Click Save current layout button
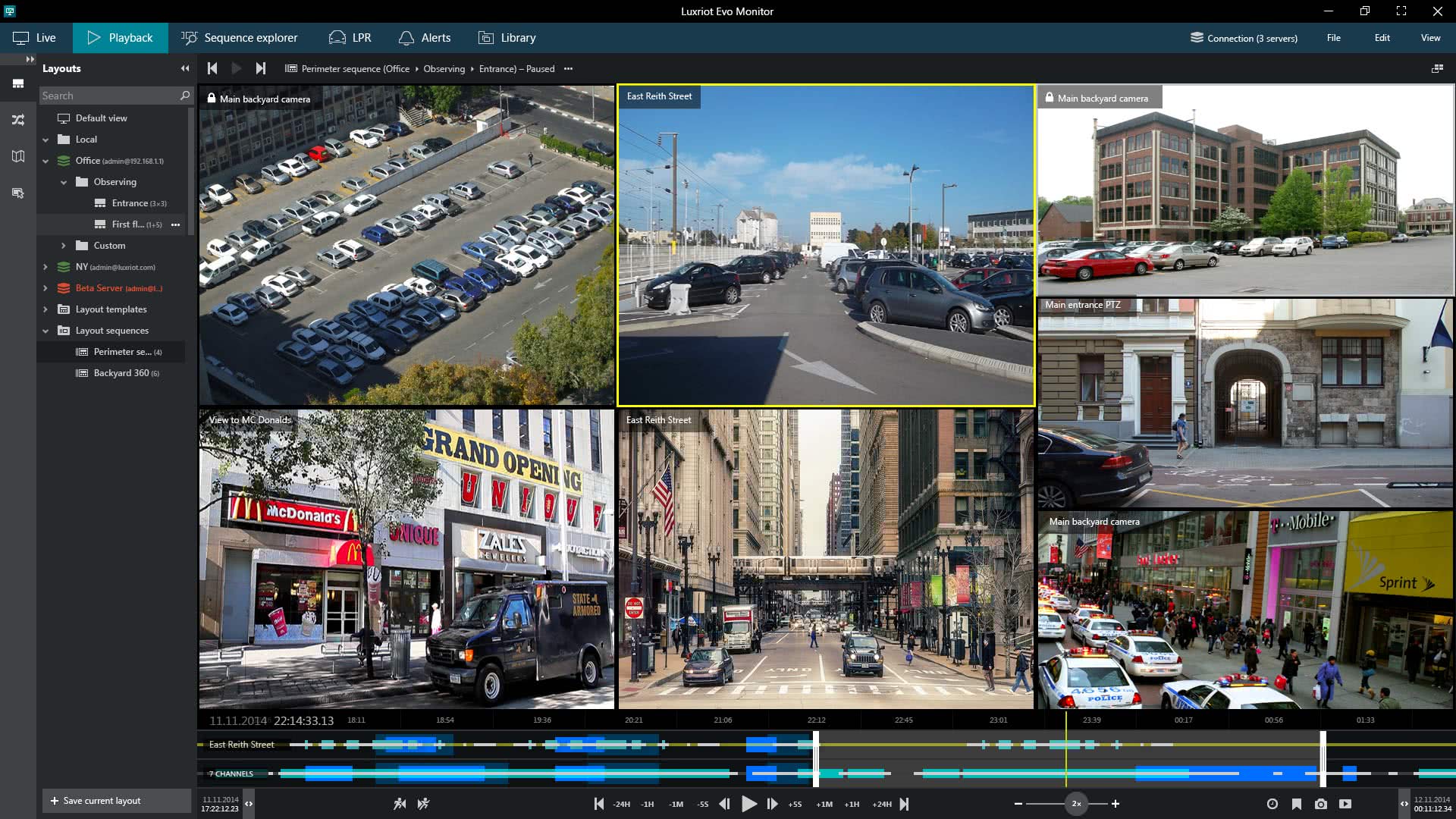Viewport: 1456px width, 819px height. 94,800
